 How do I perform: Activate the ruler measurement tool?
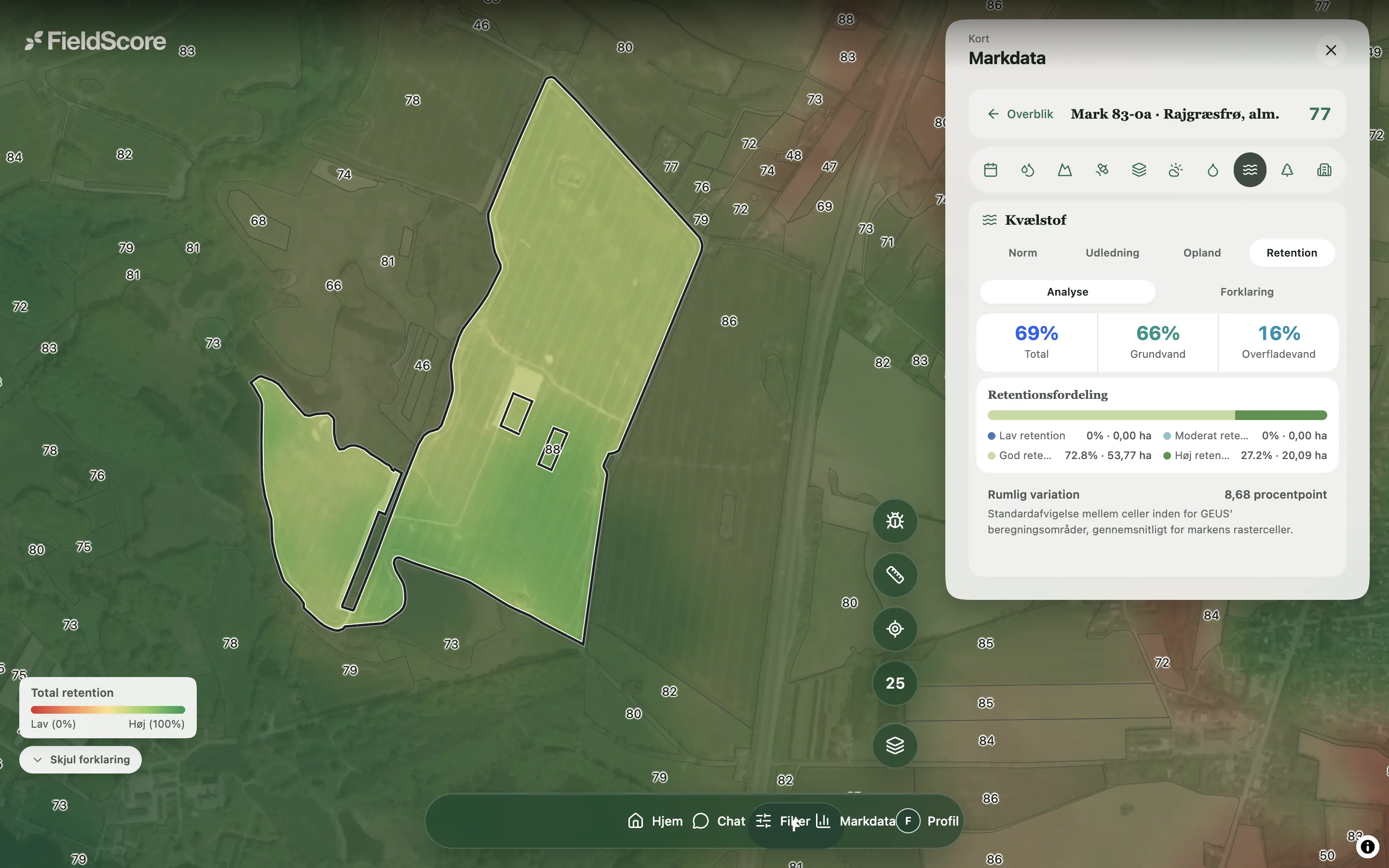click(895, 575)
